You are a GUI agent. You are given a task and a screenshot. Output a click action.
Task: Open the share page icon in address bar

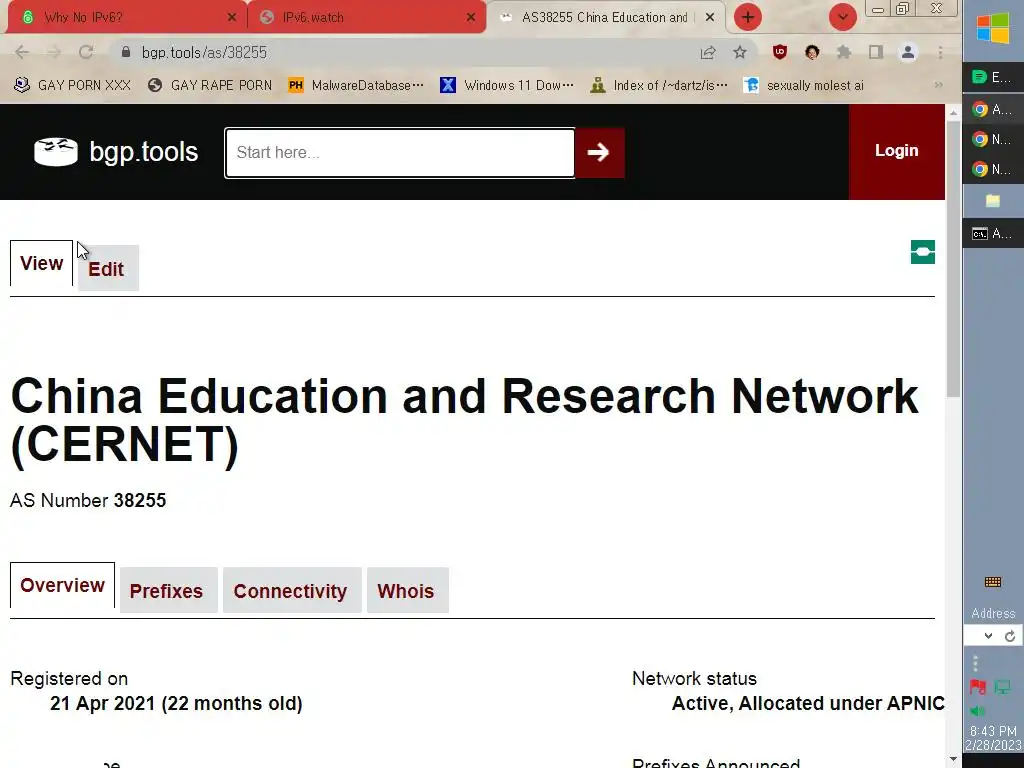click(708, 53)
